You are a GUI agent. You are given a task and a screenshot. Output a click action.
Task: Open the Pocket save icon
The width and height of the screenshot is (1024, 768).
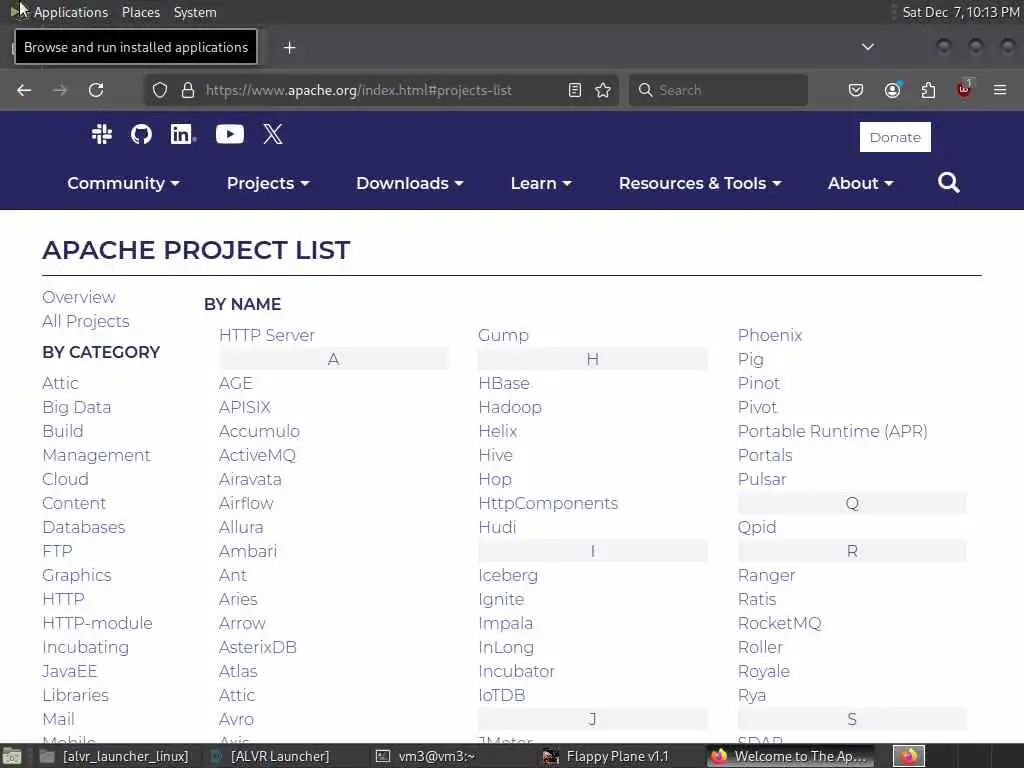click(856, 90)
